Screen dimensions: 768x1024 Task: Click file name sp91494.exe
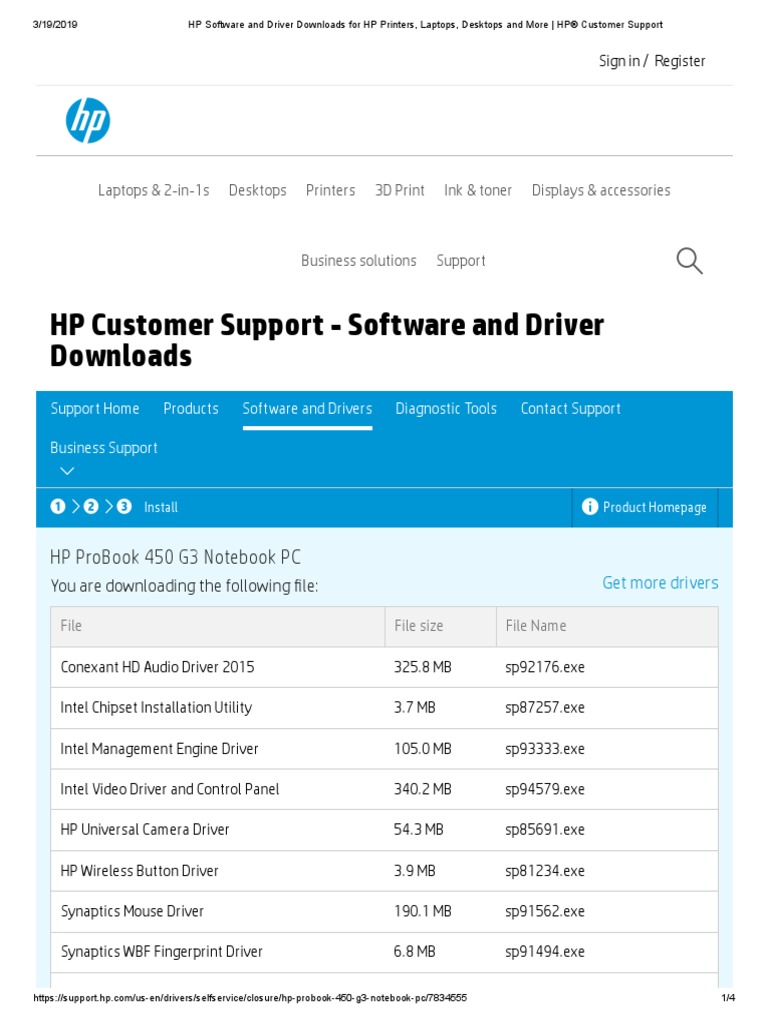point(545,952)
